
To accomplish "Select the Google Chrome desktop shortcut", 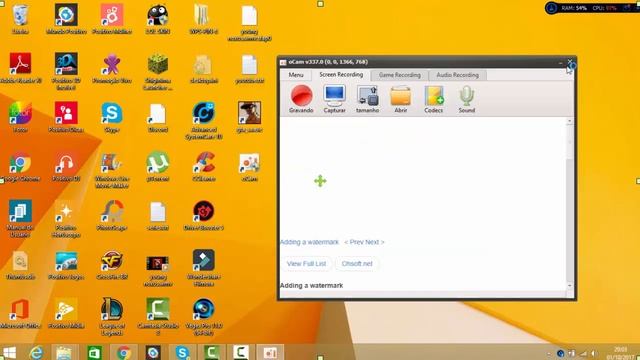I will [x=20, y=167].
